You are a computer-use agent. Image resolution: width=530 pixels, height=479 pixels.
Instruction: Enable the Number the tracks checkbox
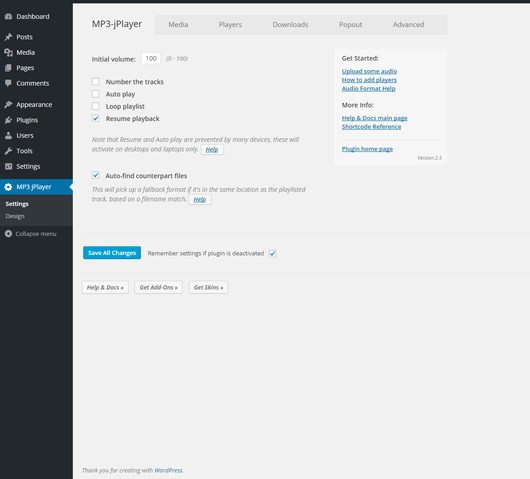[x=96, y=81]
